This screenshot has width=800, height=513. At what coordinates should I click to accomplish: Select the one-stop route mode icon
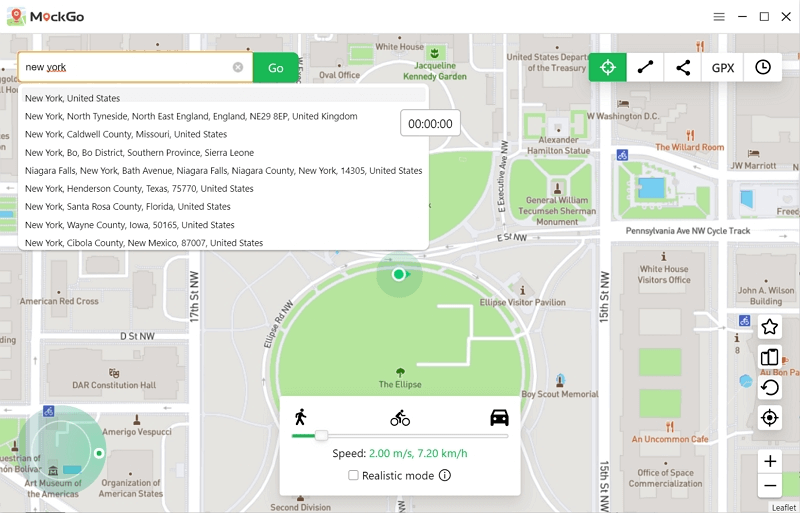tap(645, 68)
